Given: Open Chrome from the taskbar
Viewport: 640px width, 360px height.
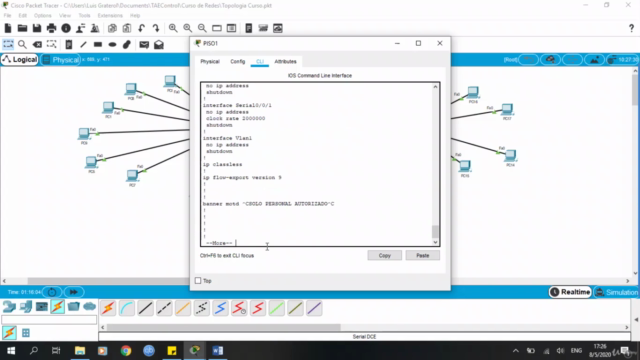Looking at the screenshot, I should (x=126, y=351).
